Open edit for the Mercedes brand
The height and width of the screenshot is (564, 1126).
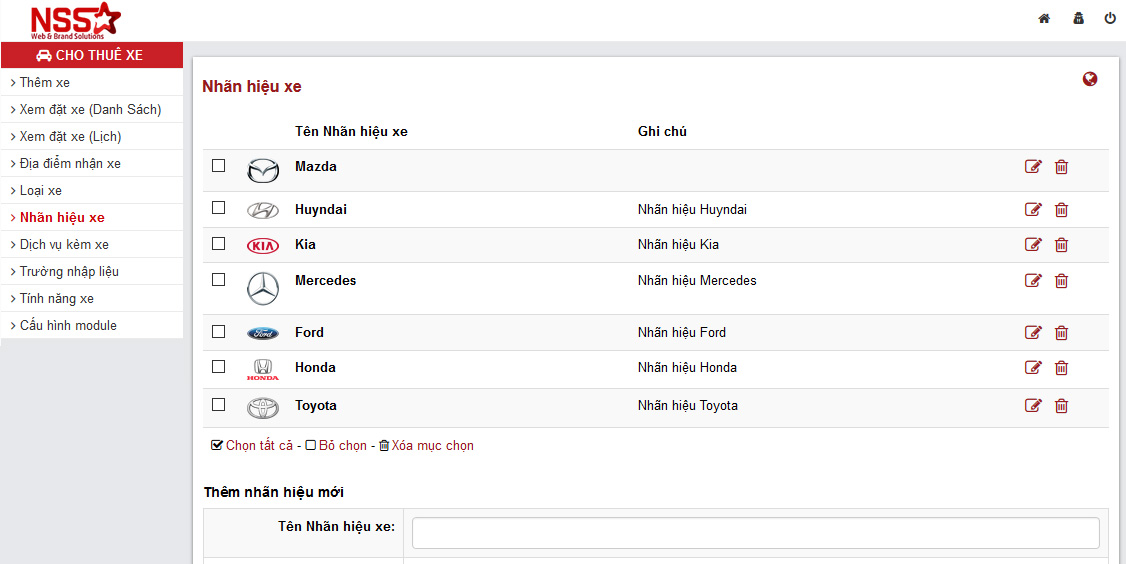pos(1033,281)
